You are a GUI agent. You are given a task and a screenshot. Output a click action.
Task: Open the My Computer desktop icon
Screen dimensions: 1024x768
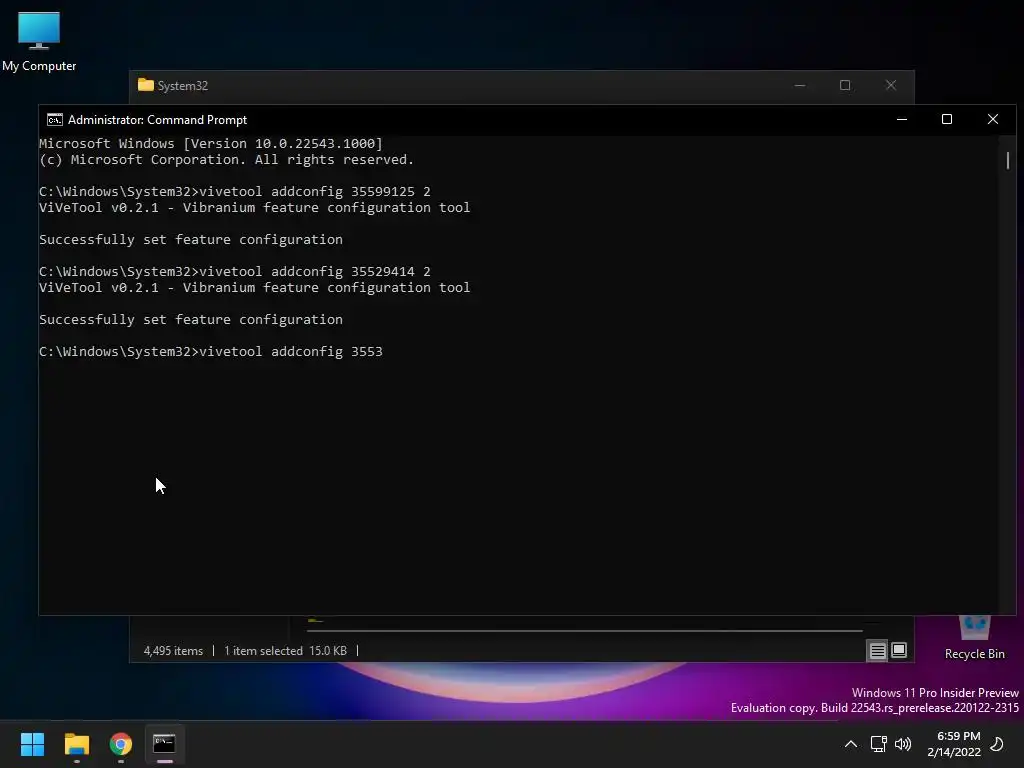tap(39, 40)
